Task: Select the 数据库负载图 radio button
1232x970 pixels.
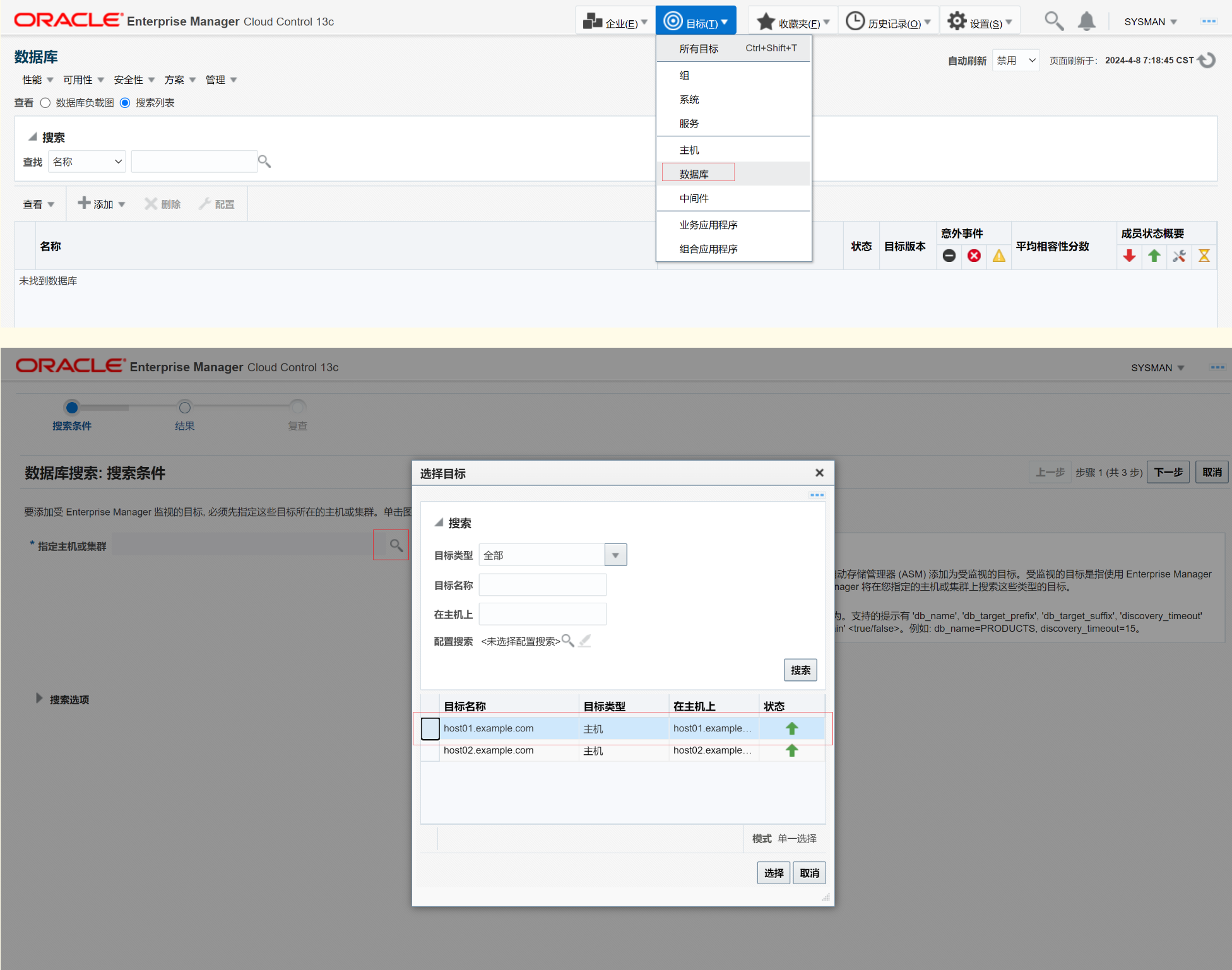Action: tap(45, 103)
